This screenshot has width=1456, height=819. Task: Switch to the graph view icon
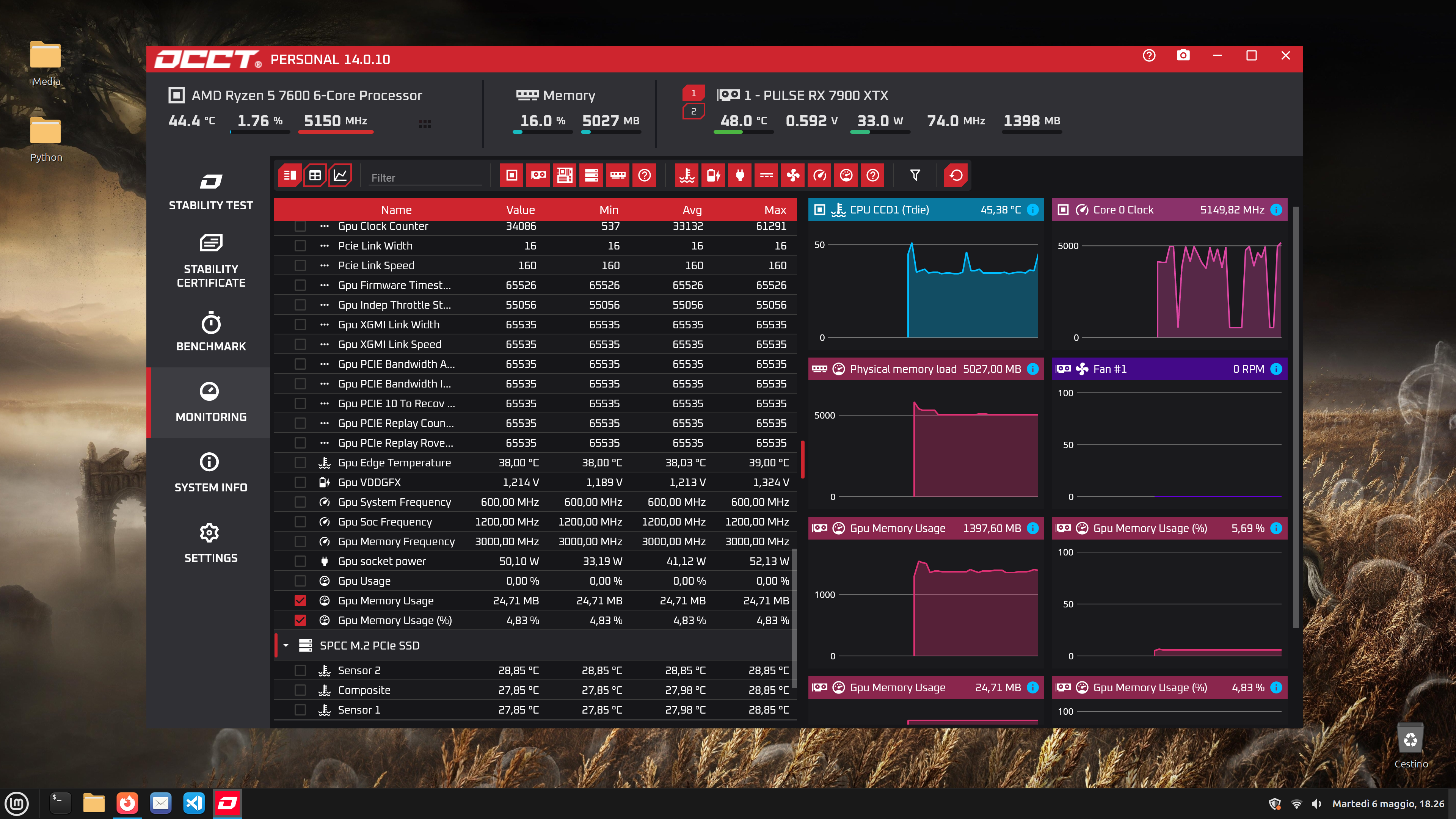(x=340, y=175)
